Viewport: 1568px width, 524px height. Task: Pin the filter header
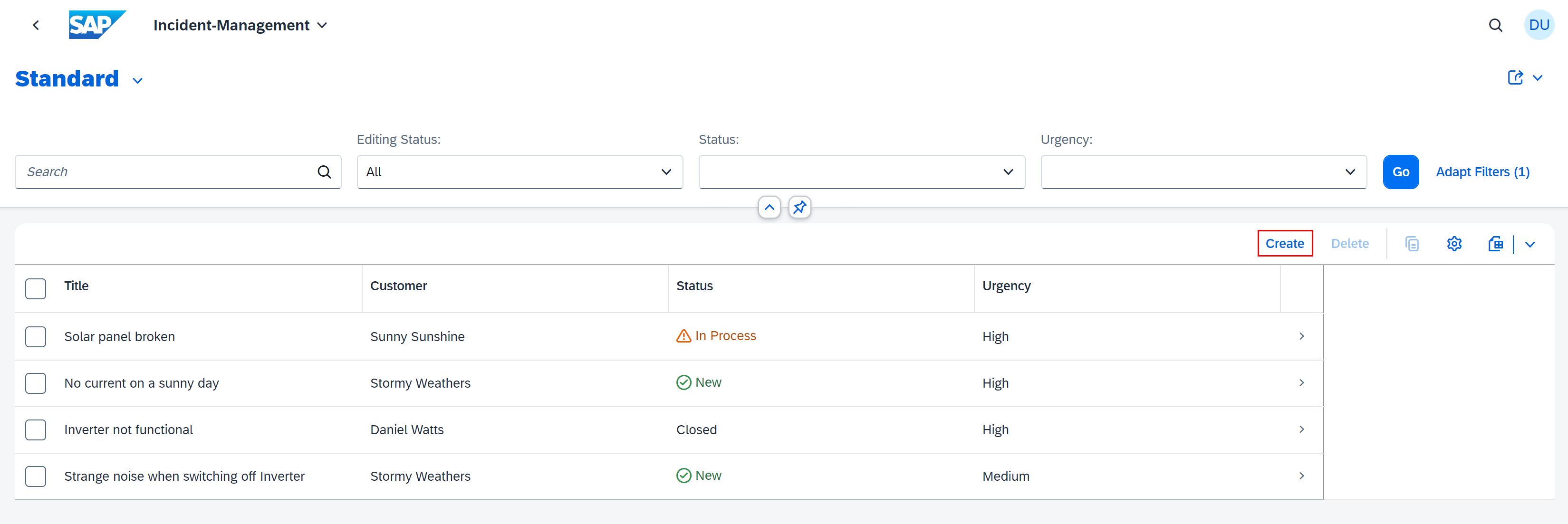[x=799, y=208]
